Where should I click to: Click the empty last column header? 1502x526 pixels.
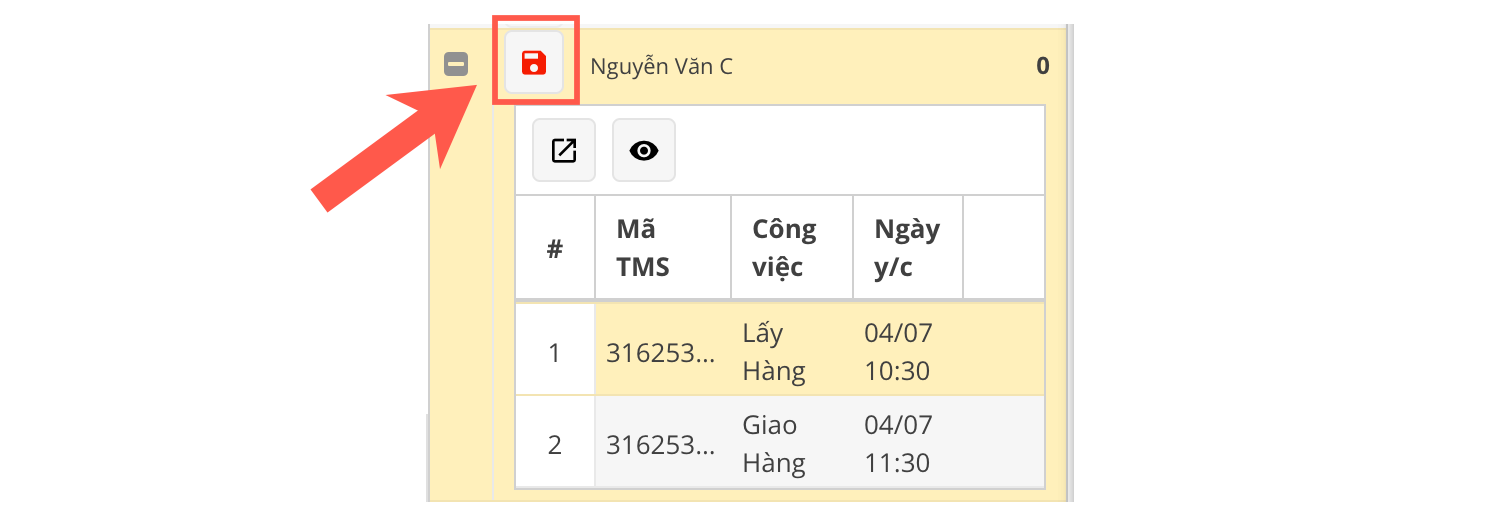pos(1003,248)
